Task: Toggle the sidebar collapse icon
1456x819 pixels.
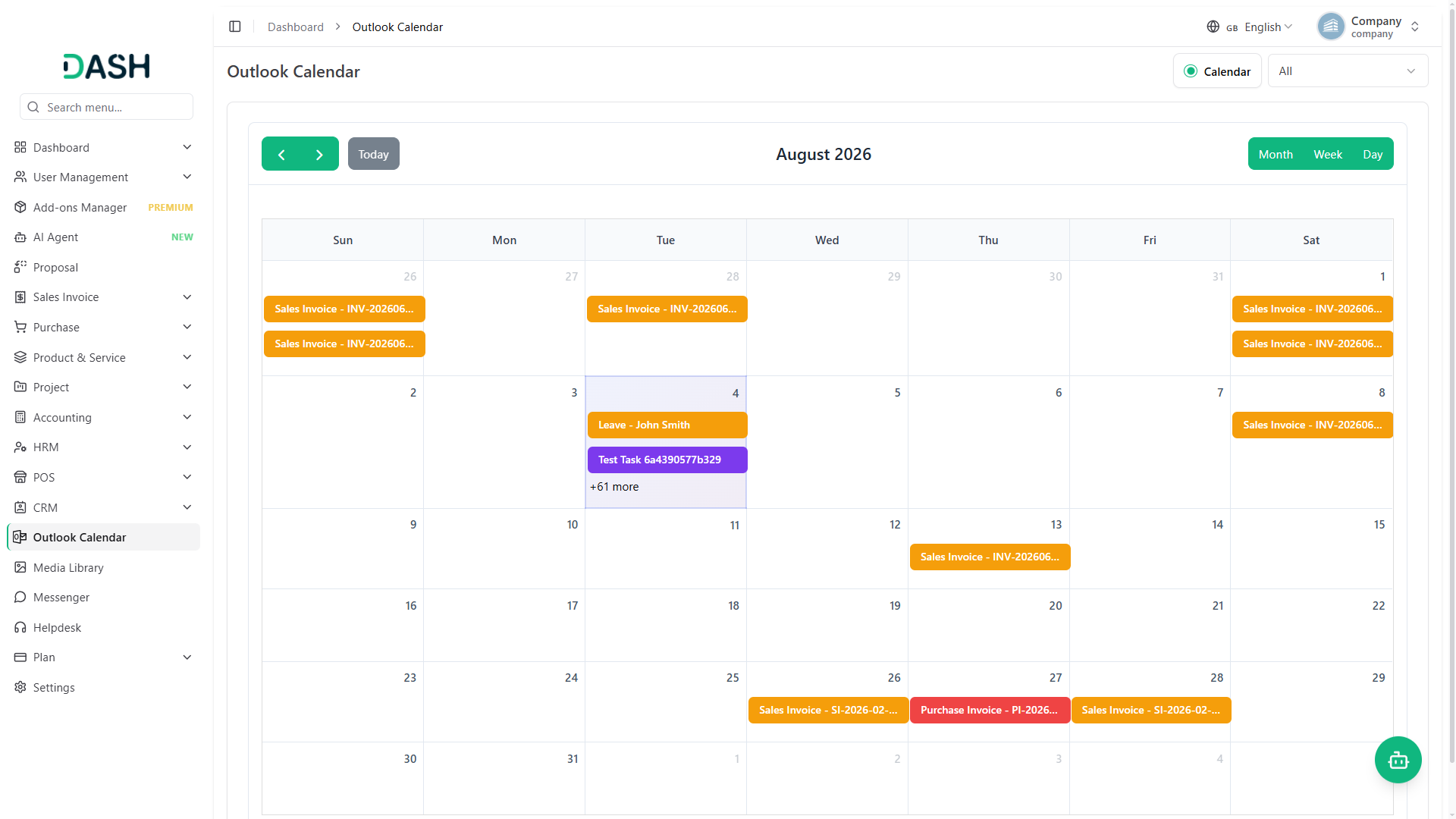Action: click(x=235, y=27)
